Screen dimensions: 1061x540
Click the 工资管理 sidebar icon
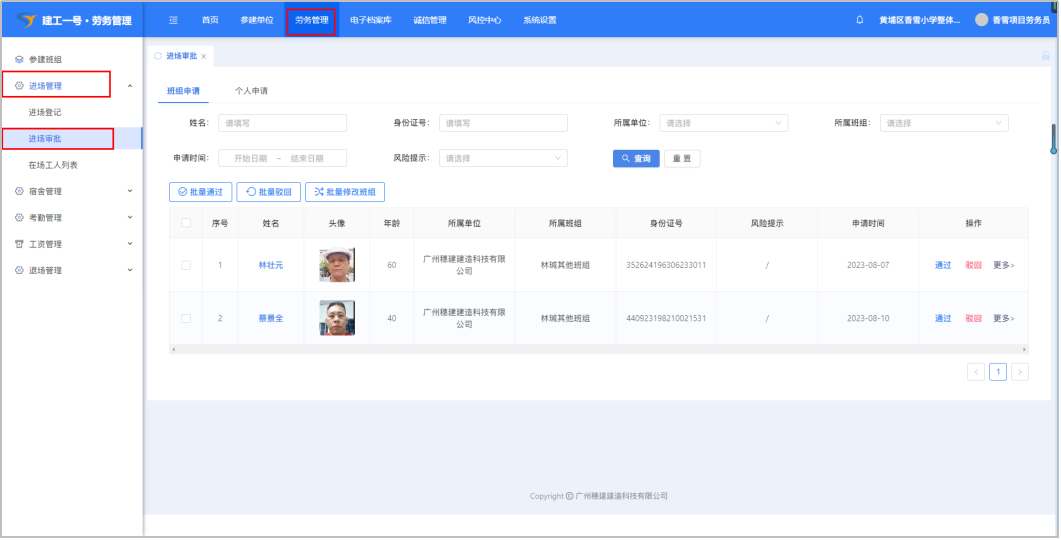click(x=19, y=244)
